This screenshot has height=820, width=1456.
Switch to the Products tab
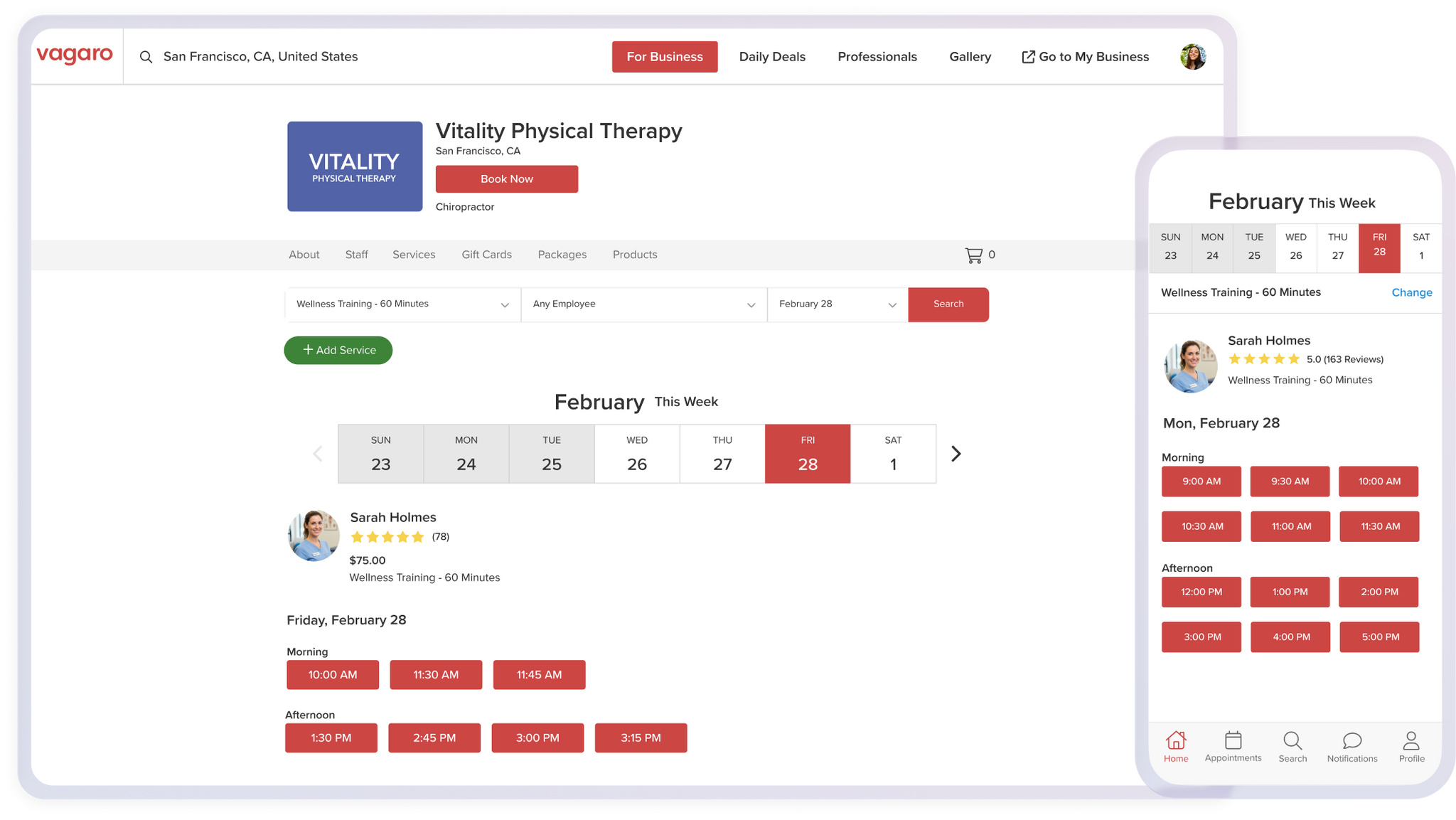635,255
